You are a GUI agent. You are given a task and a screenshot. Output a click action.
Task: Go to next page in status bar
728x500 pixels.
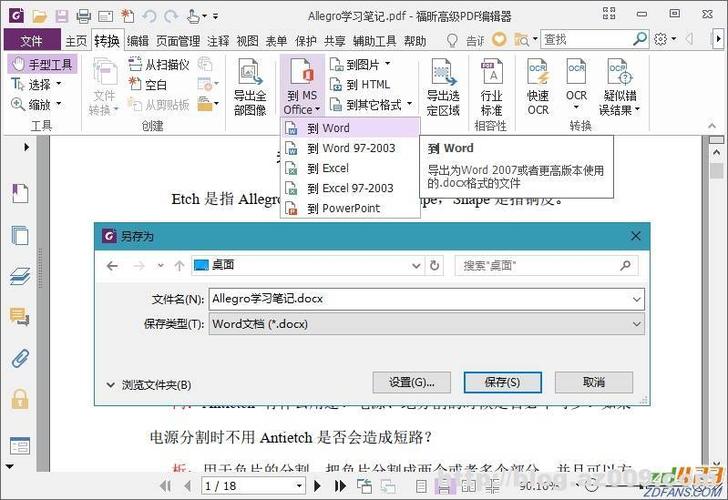pos(317,486)
